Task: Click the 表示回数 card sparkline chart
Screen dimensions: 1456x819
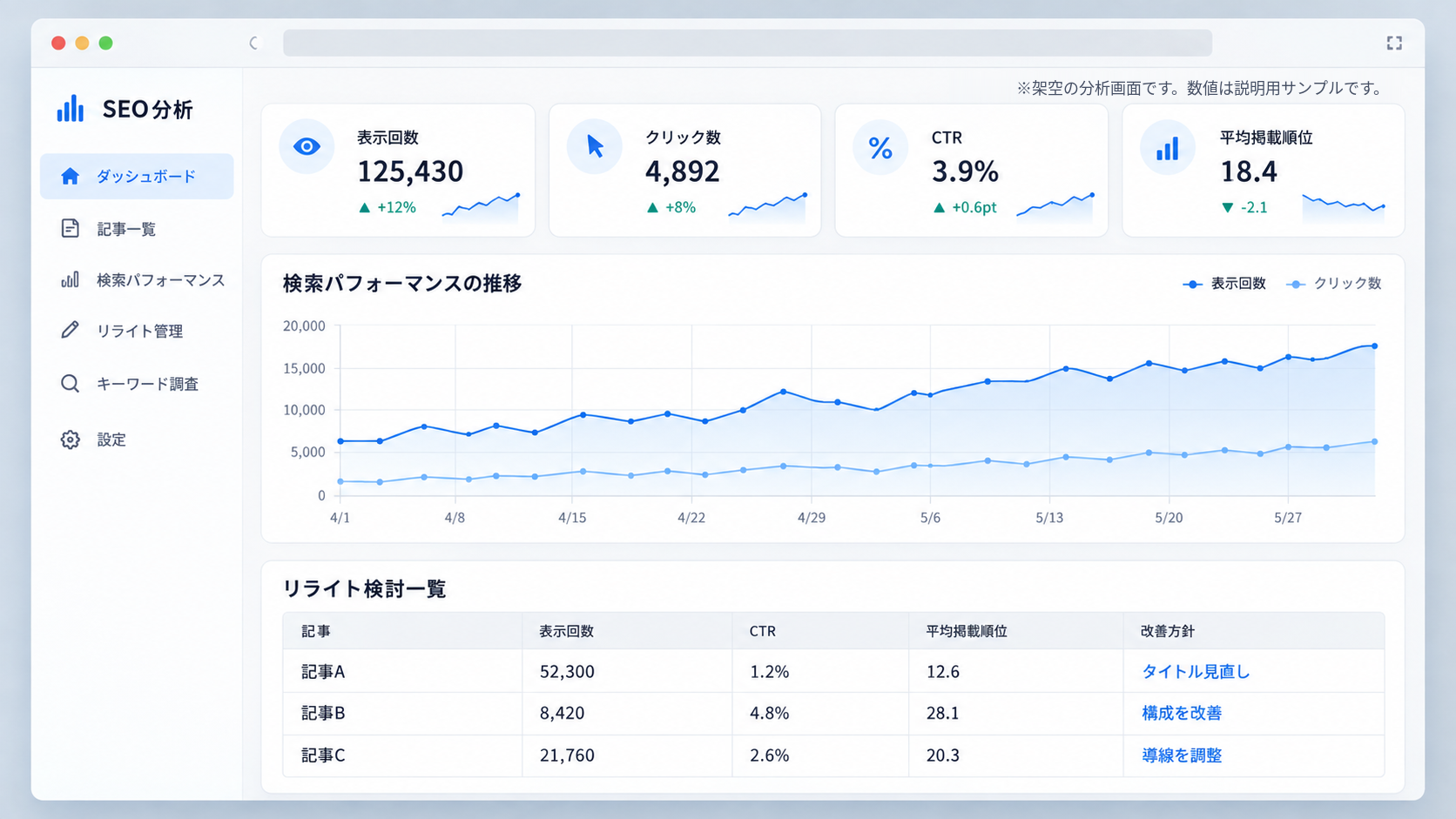Action: pyautogui.click(x=481, y=207)
